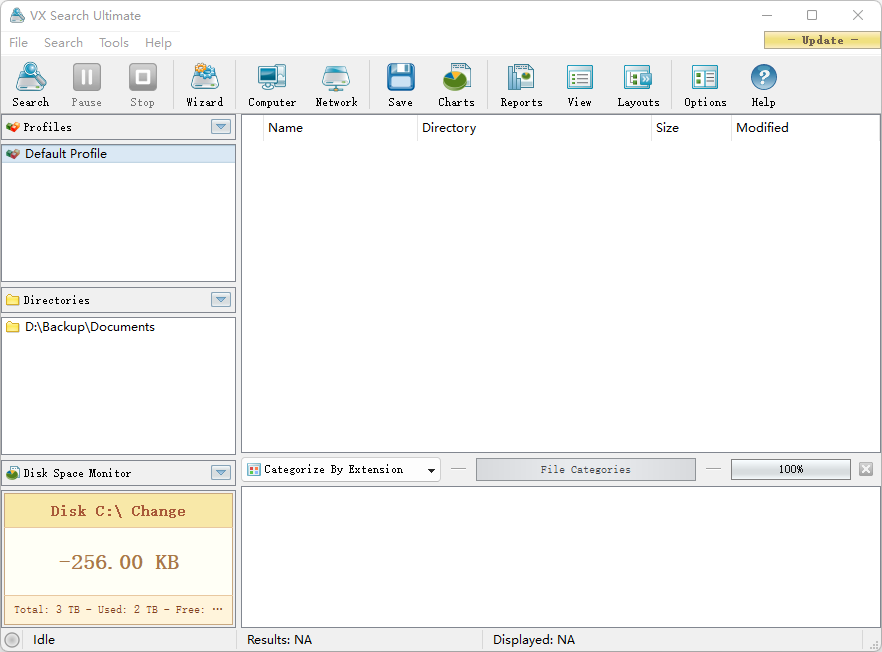Image resolution: width=882 pixels, height=652 pixels.
Task: Click the 100% progress bar
Action: coord(791,469)
